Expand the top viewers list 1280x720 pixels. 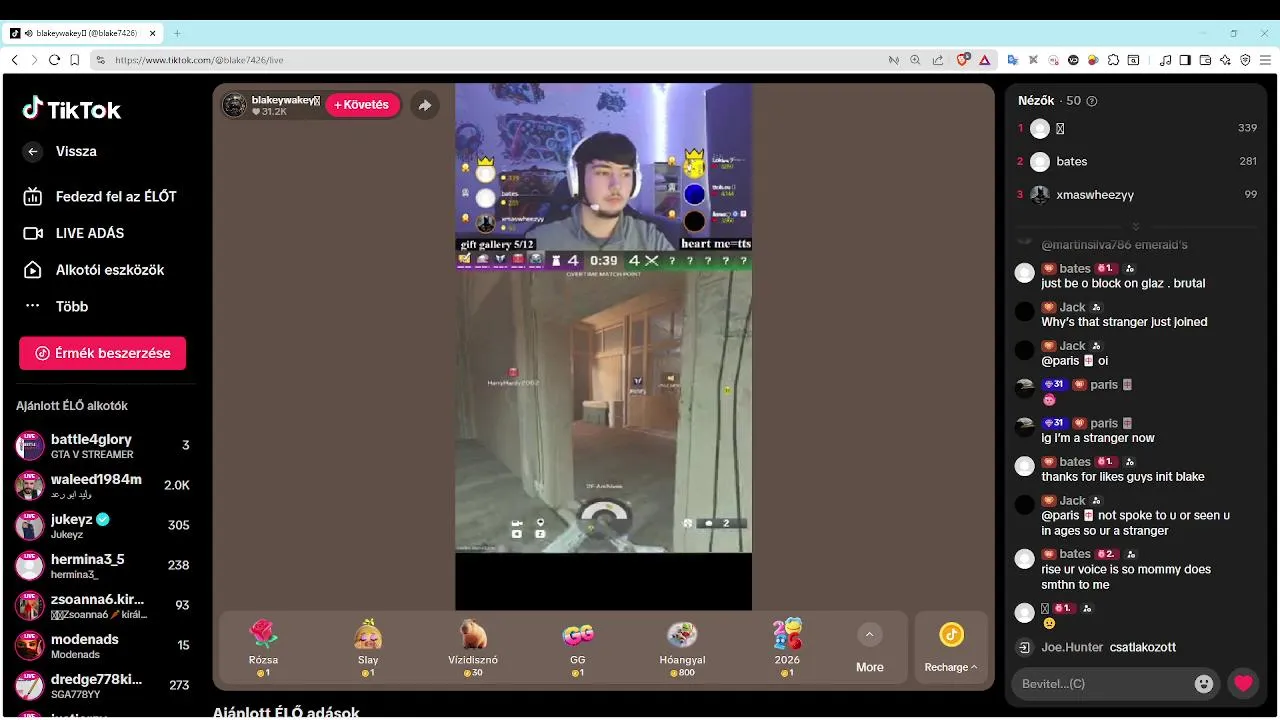(1135, 226)
